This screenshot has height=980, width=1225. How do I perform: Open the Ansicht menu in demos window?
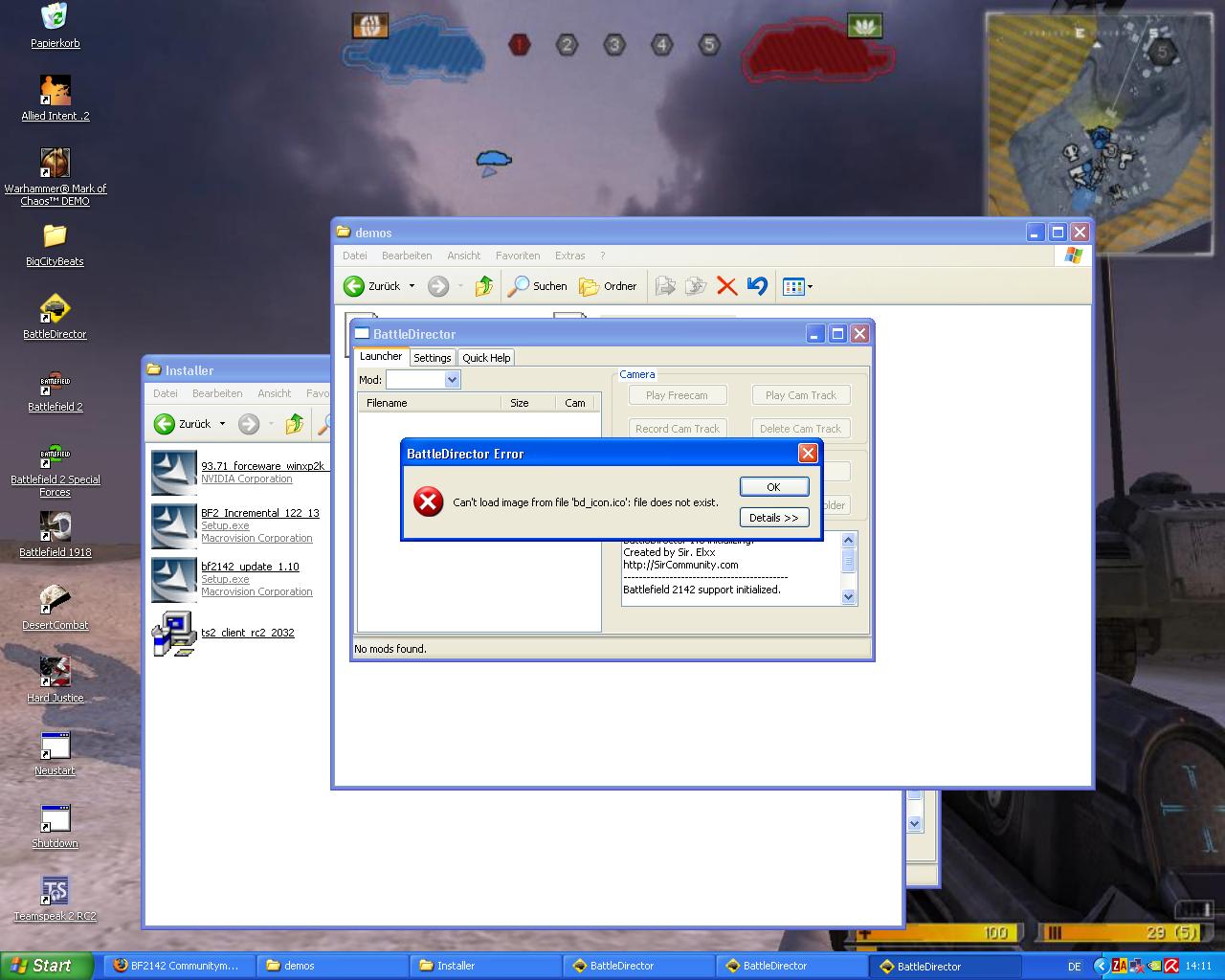464,256
